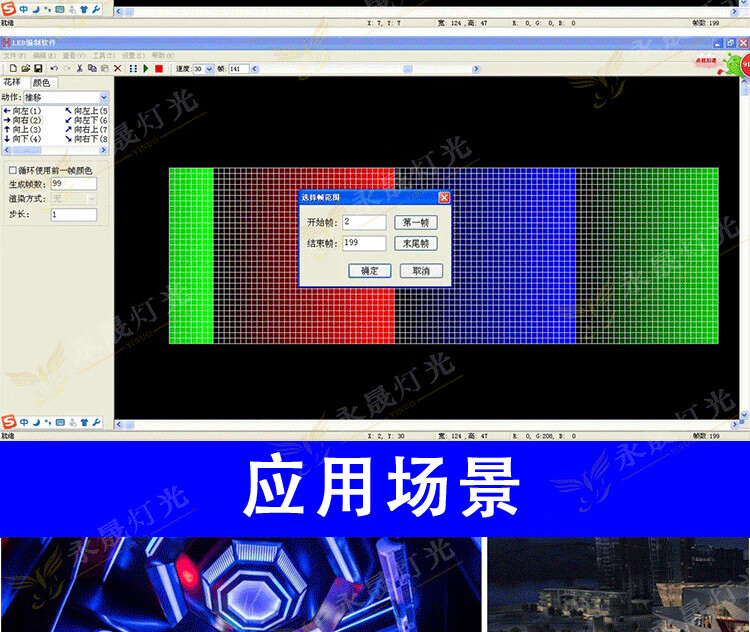Image resolution: width=750 pixels, height=632 pixels.
Task: Open the 设置 menu
Action: point(133,55)
